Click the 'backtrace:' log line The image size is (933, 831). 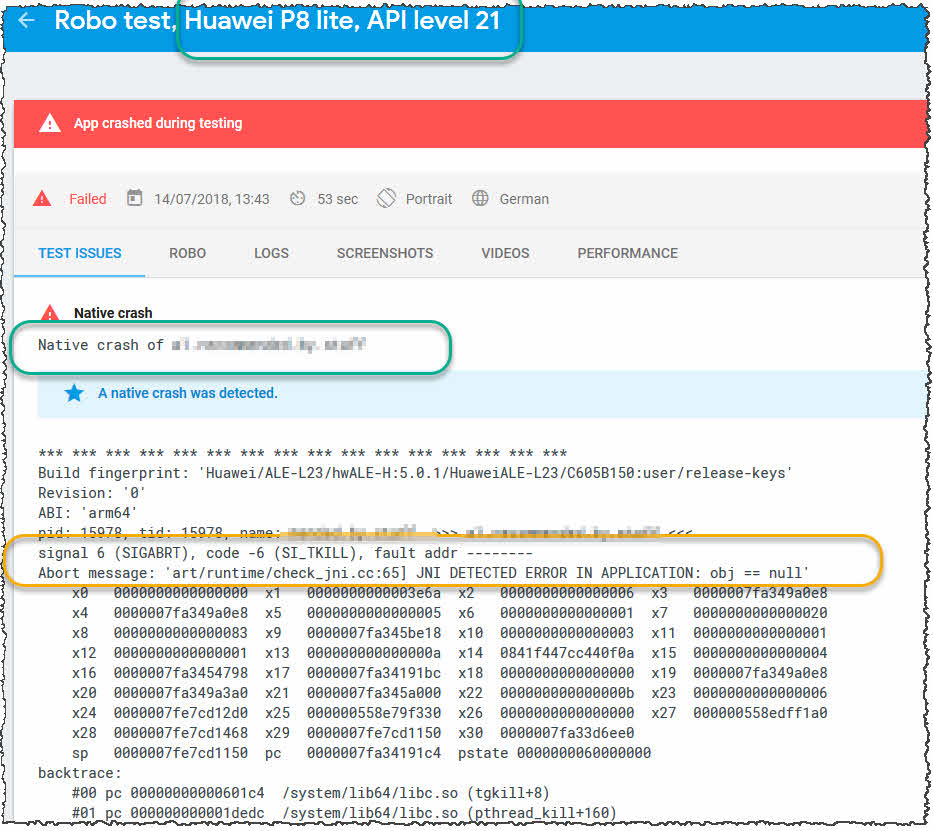pos(80,773)
